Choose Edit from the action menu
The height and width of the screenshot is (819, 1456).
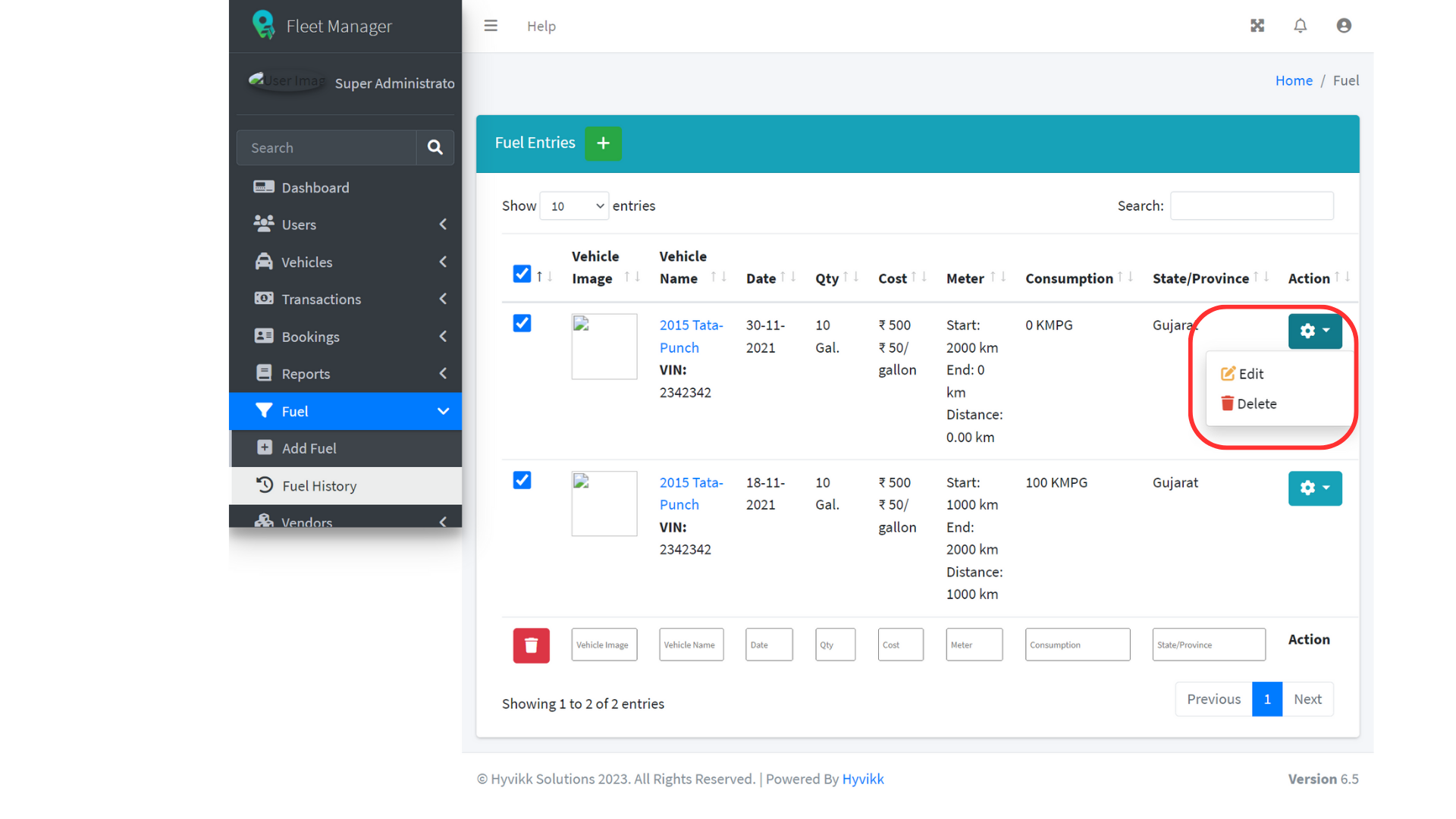click(x=1244, y=374)
